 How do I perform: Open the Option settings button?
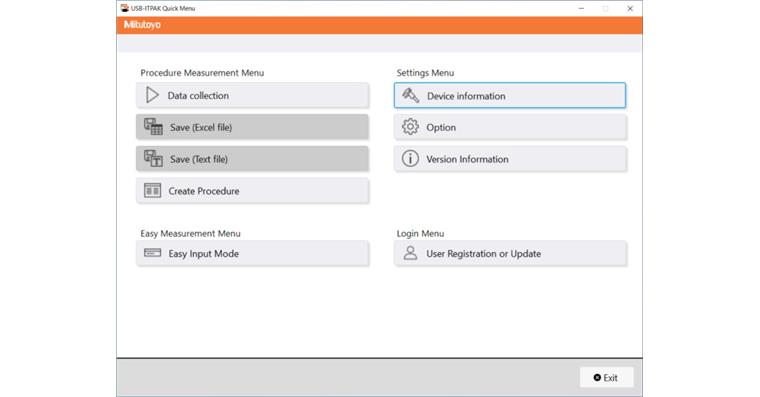pyautogui.click(x=510, y=127)
